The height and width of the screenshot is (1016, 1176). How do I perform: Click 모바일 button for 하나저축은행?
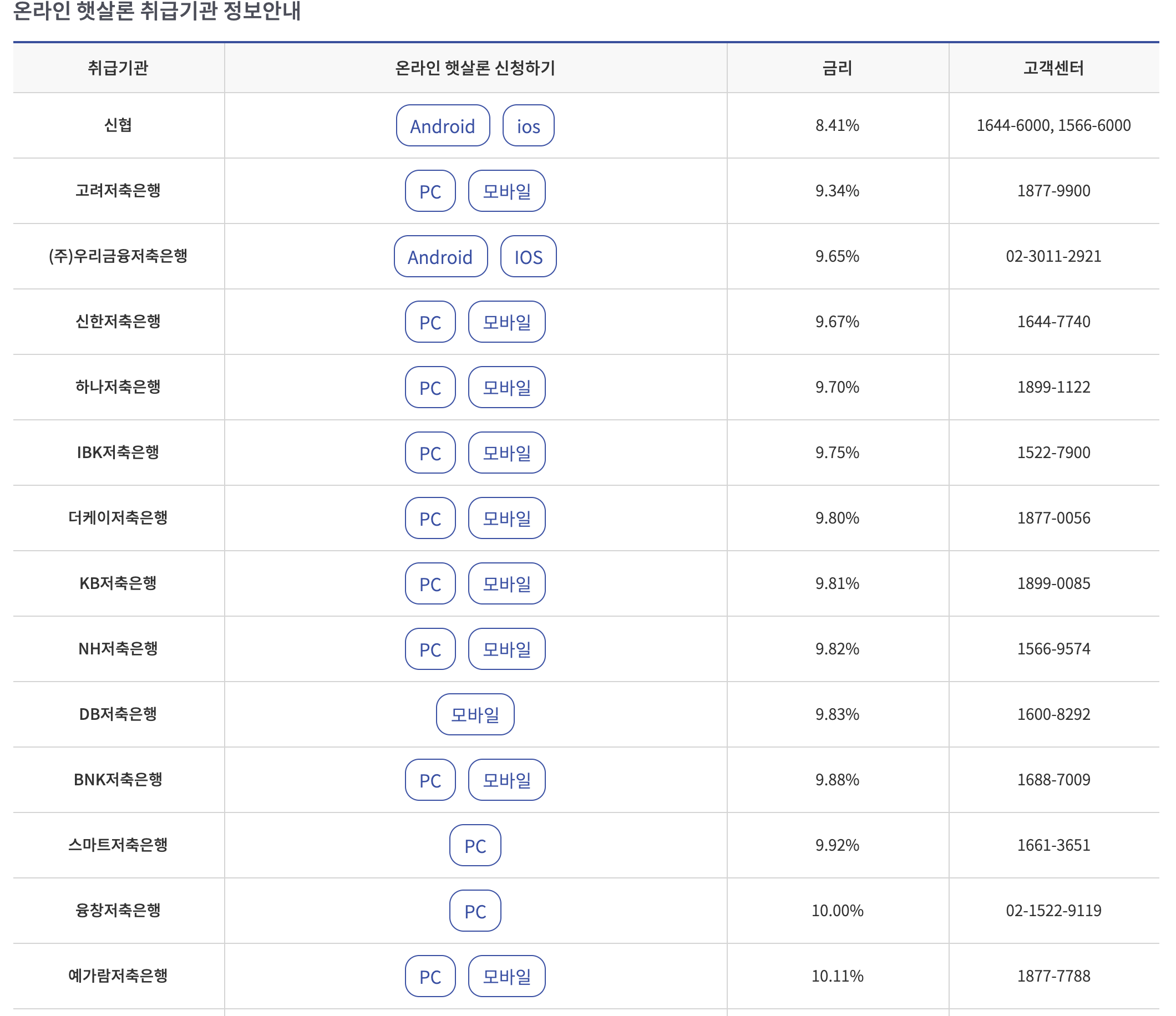[506, 387]
